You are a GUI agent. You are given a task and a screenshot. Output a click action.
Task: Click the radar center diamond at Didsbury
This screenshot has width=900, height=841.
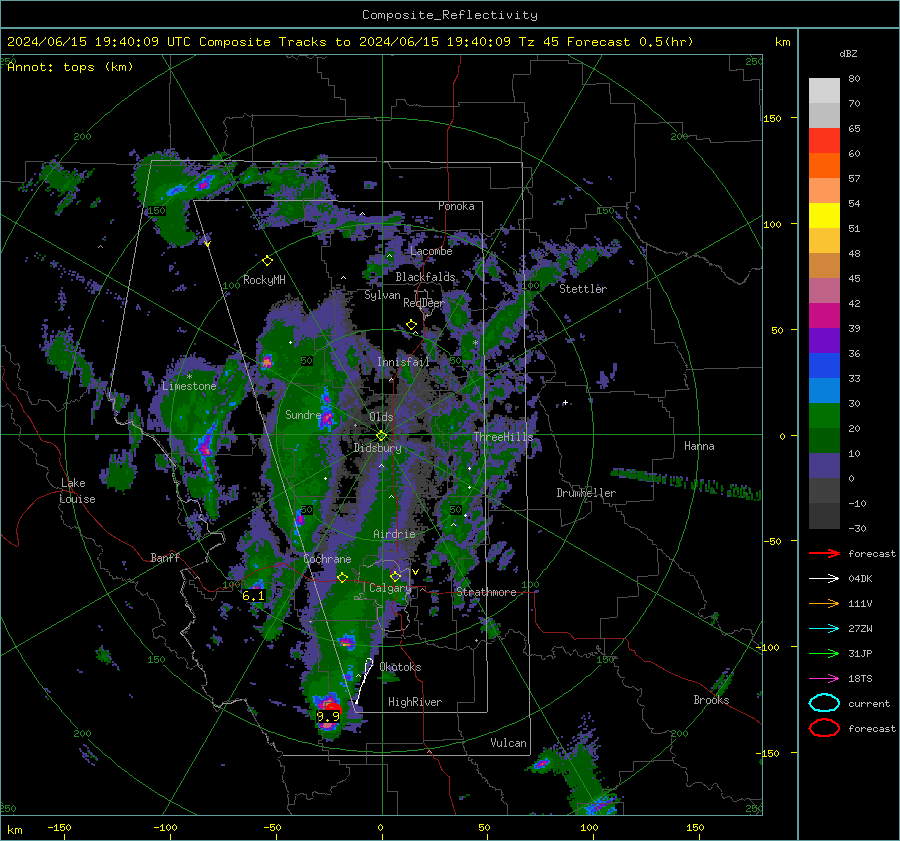tap(381, 436)
